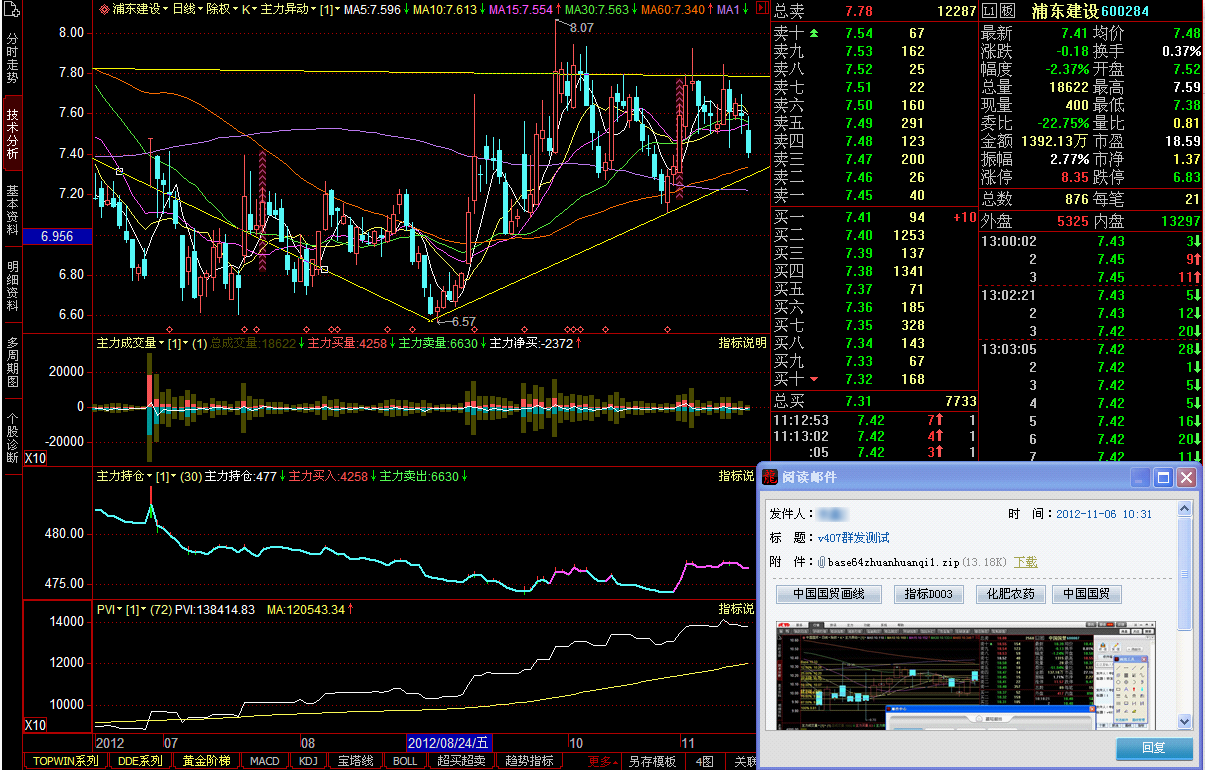Expand the 日线 period dropdown
1206x771 pixels.
coord(188,9)
